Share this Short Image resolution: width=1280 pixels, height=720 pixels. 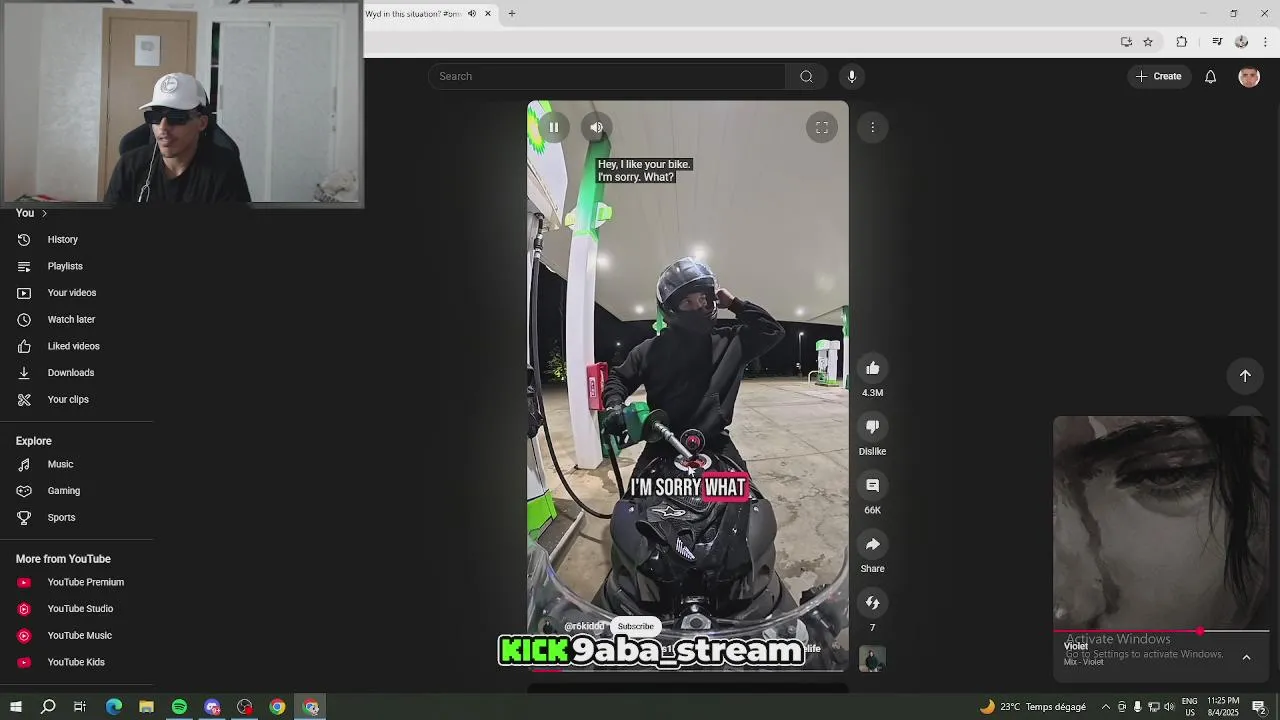pos(872,544)
